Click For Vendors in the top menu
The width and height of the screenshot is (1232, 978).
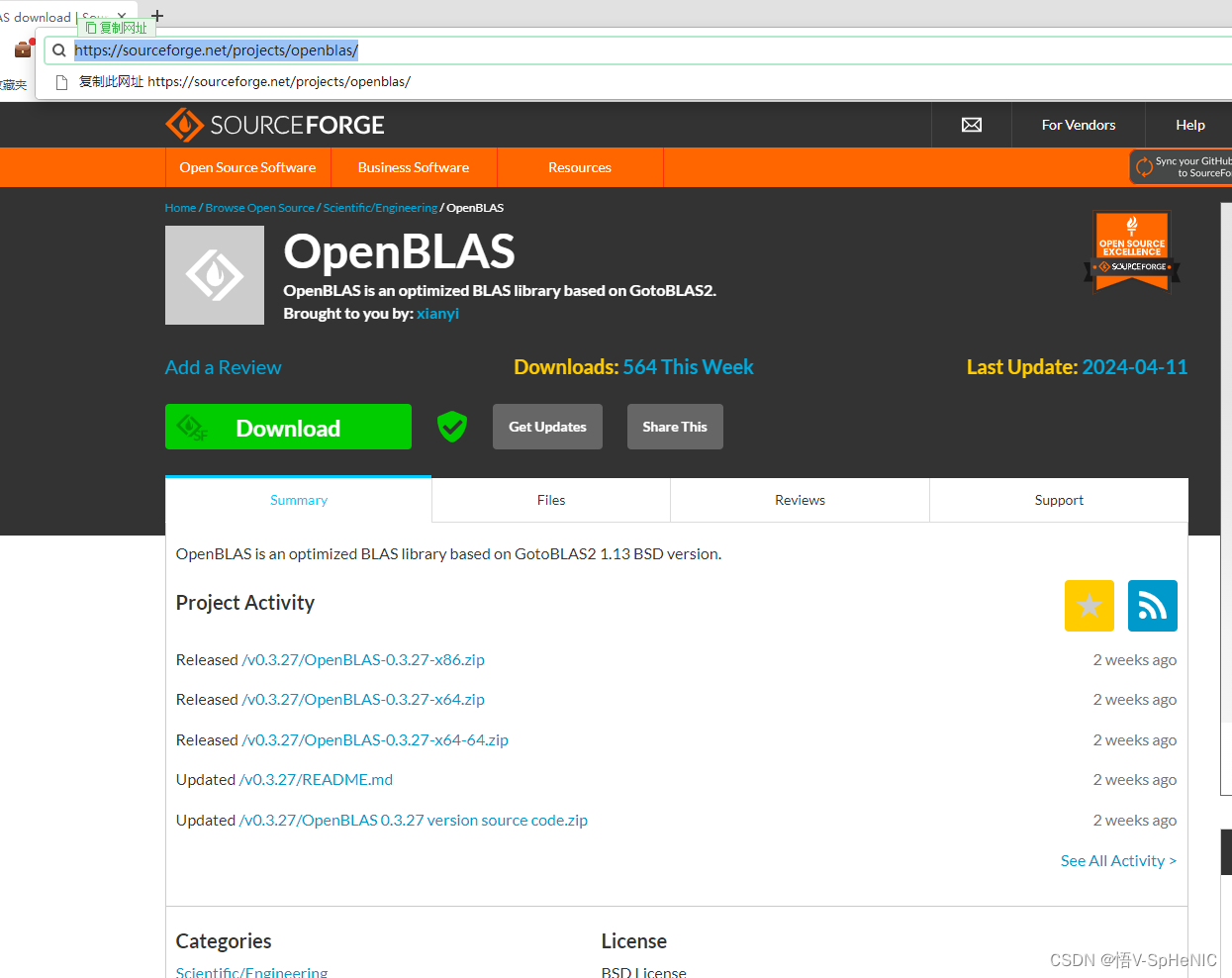(1078, 125)
